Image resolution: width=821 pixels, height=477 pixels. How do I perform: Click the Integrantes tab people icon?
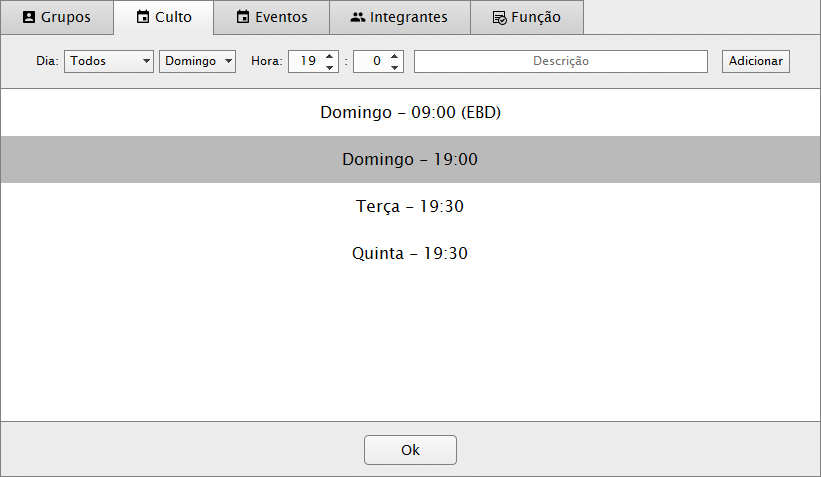pyautogui.click(x=358, y=17)
